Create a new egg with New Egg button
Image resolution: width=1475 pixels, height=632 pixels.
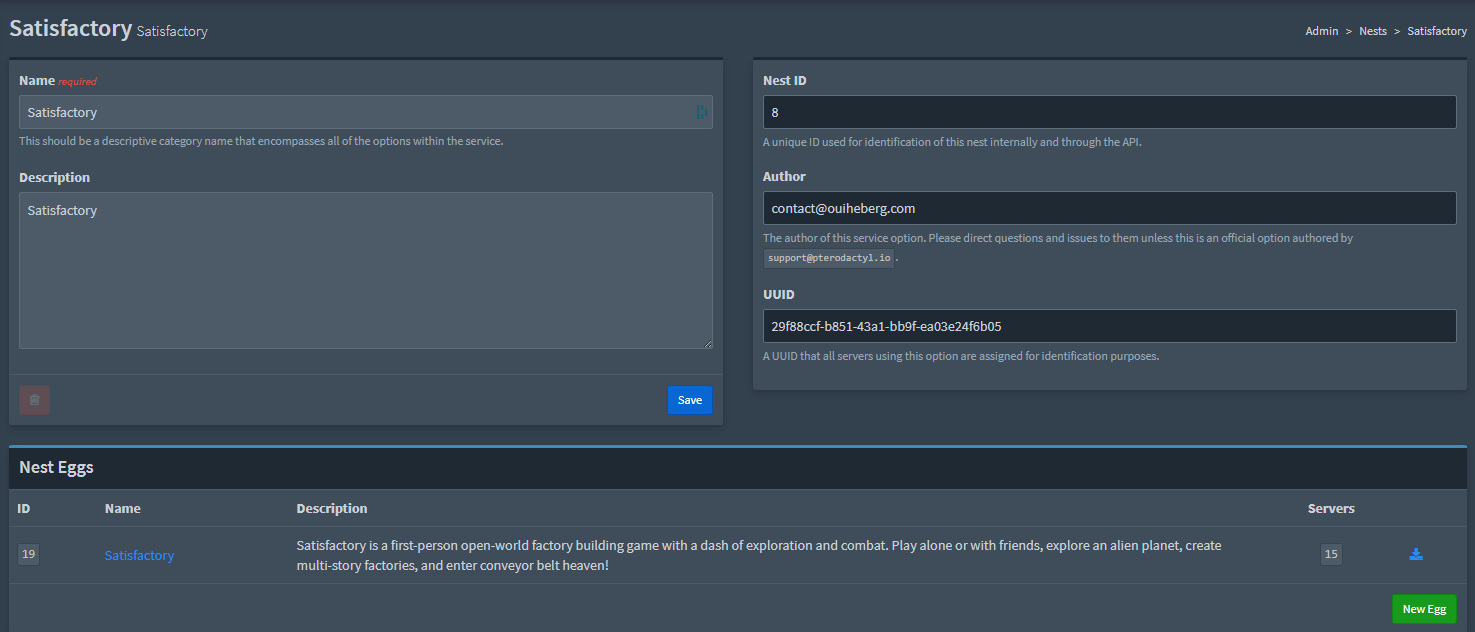click(1423, 609)
